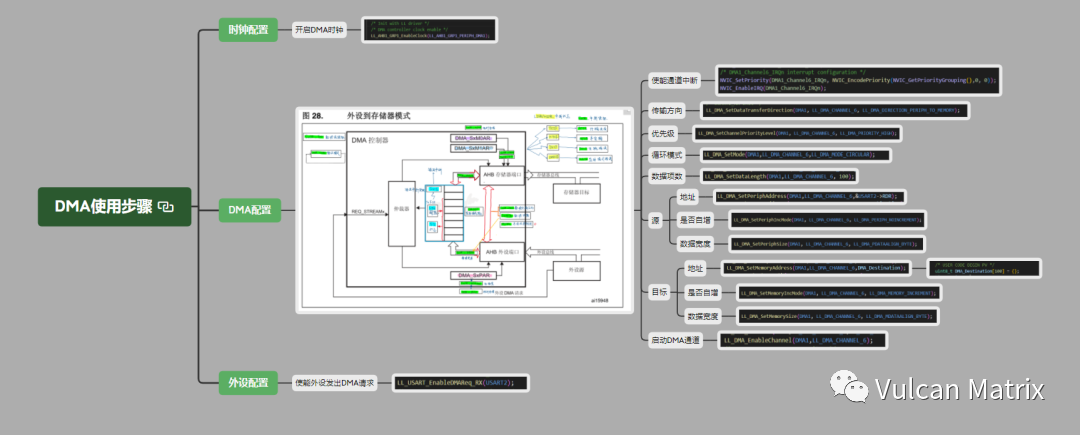
Task: Open the 外设到存储器模式 diagram image
Action: click(x=464, y=210)
